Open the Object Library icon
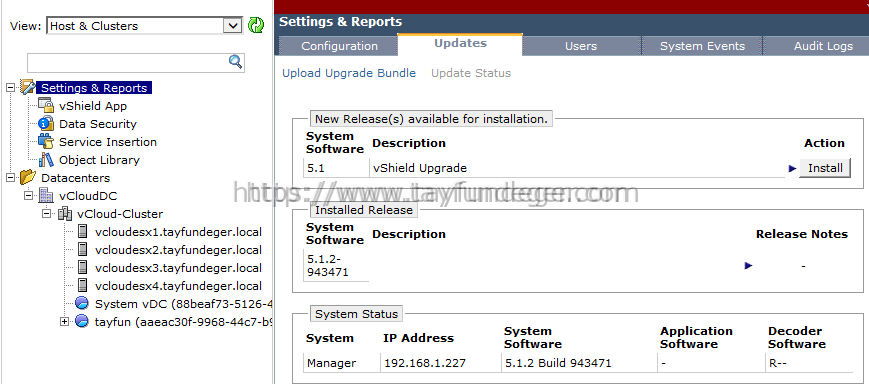The width and height of the screenshot is (869, 384). (x=45, y=160)
